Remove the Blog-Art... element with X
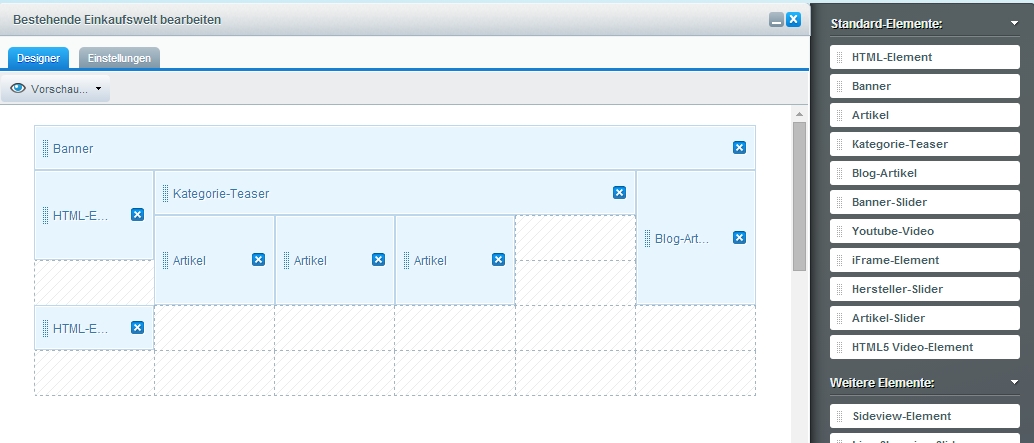The width and height of the screenshot is (1034, 443). point(739,238)
